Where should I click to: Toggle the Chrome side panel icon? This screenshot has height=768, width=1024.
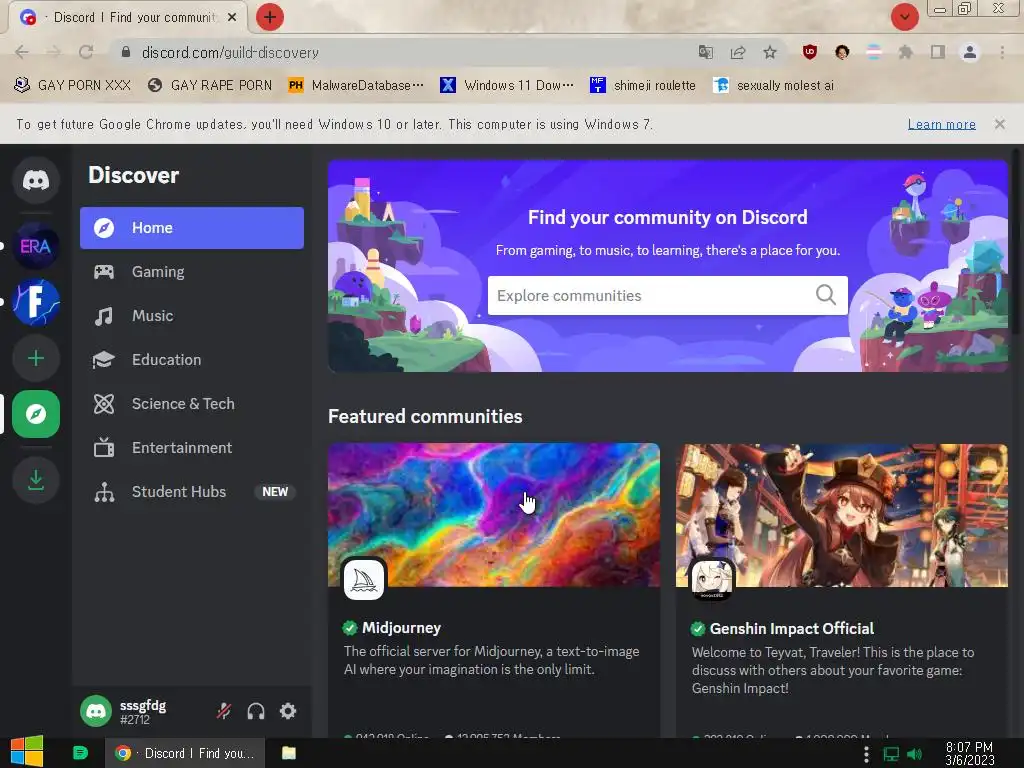938,52
